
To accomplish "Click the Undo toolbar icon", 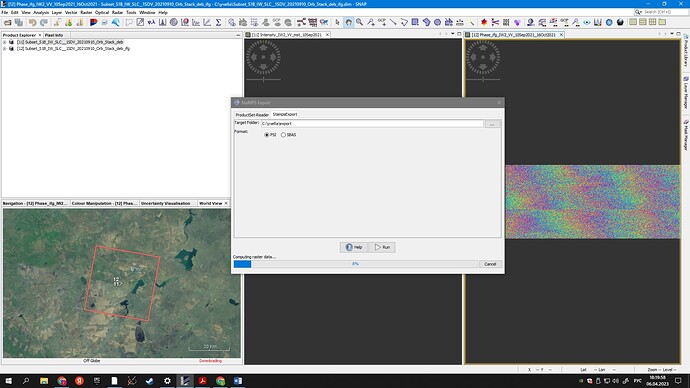I will (32, 22).
